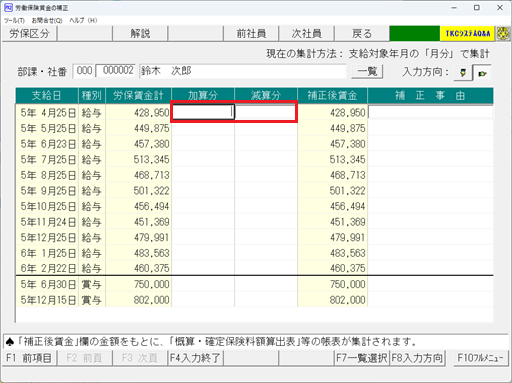Click the 解説 toolbar button
Screen dimensions: 512x383
[140, 34]
